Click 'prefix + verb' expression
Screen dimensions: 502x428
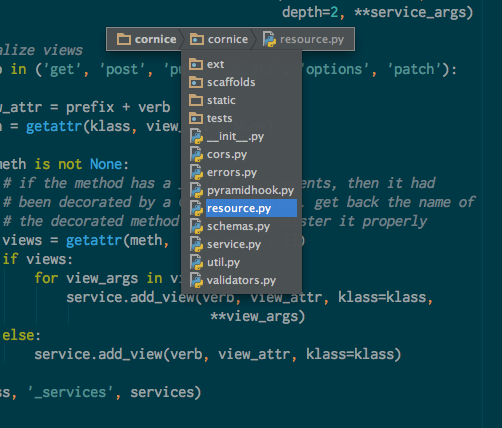(x=118, y=107)
